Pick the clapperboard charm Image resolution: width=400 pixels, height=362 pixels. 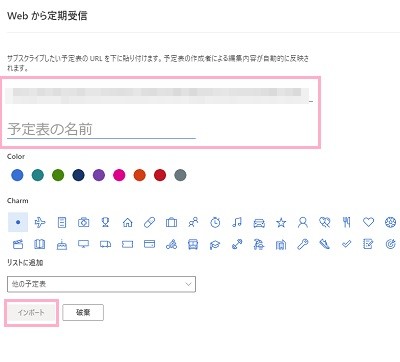point(18,244)
